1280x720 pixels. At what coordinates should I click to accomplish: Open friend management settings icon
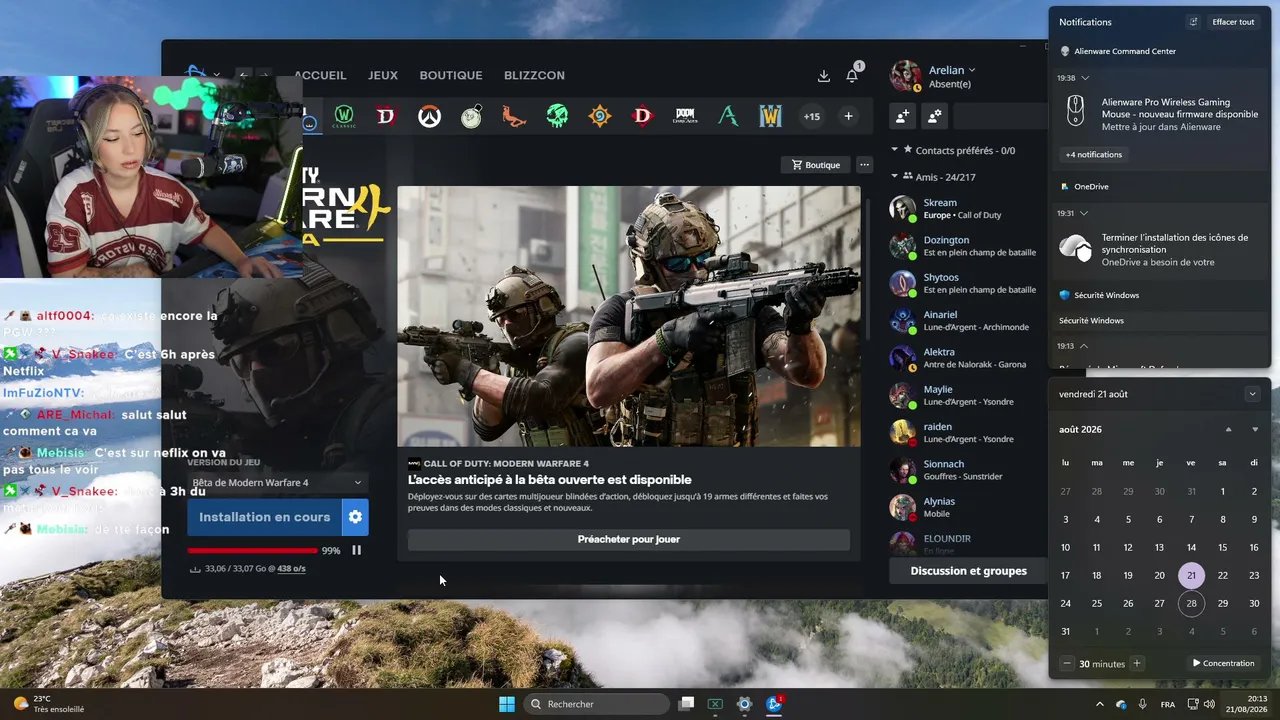click(934, 116)
